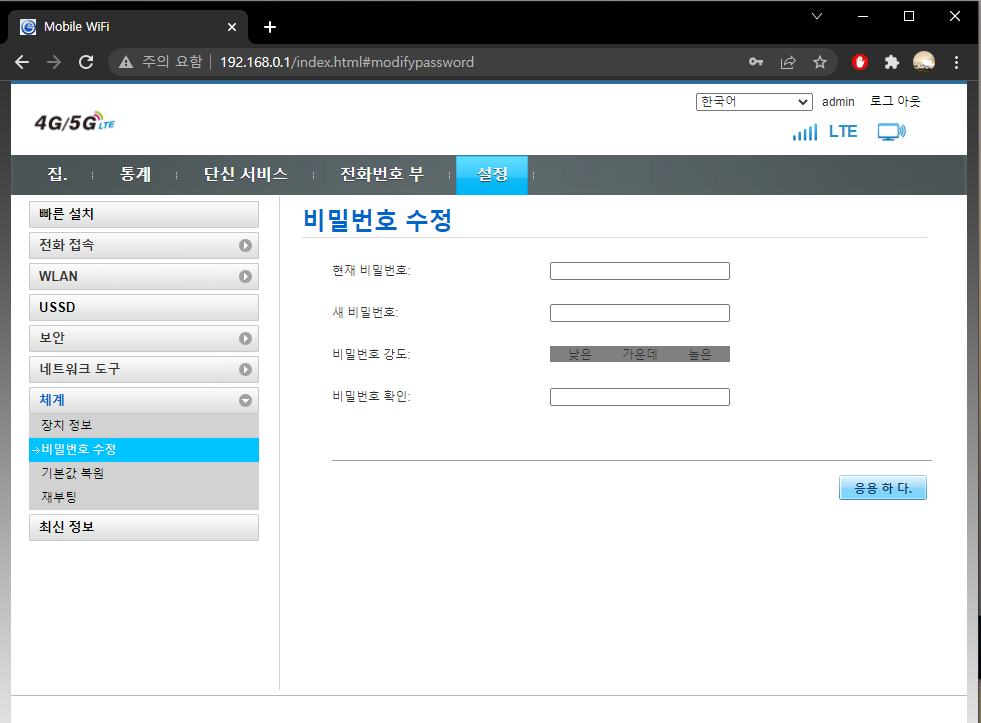Open the Chrome profile avatar
981x723 pixels.
pyautogui.click(x=923, y=62)
